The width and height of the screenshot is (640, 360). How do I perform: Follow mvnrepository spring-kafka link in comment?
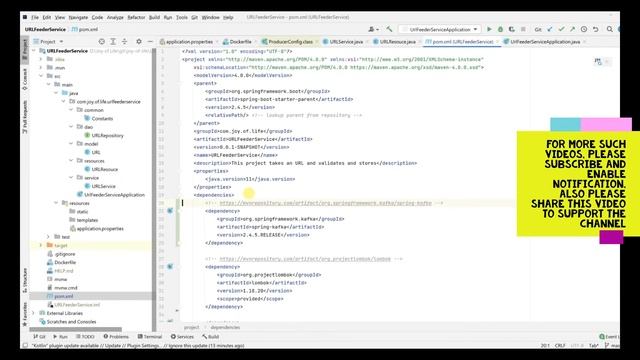click(325, 203)
